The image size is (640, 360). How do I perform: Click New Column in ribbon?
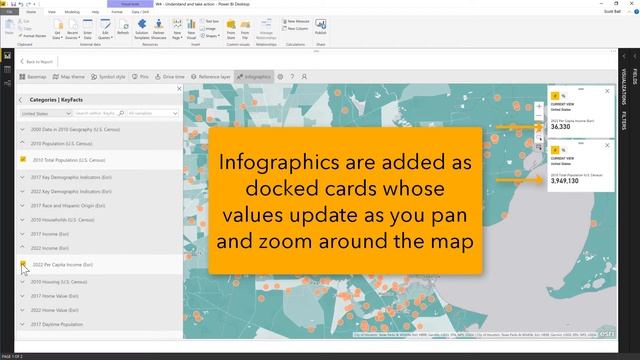coord(295,29)
